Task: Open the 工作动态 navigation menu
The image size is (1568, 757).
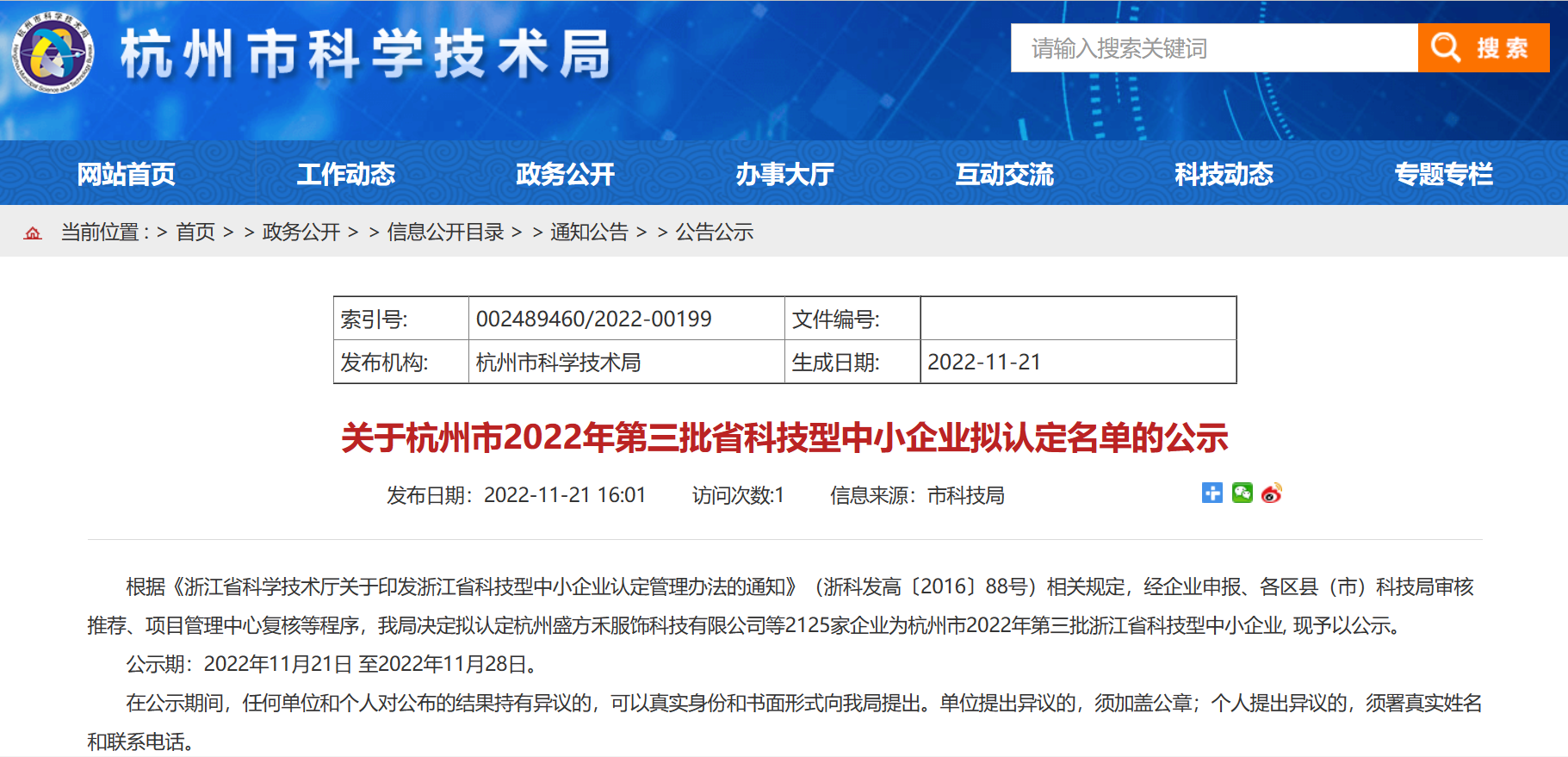Action: click(345, 174)
